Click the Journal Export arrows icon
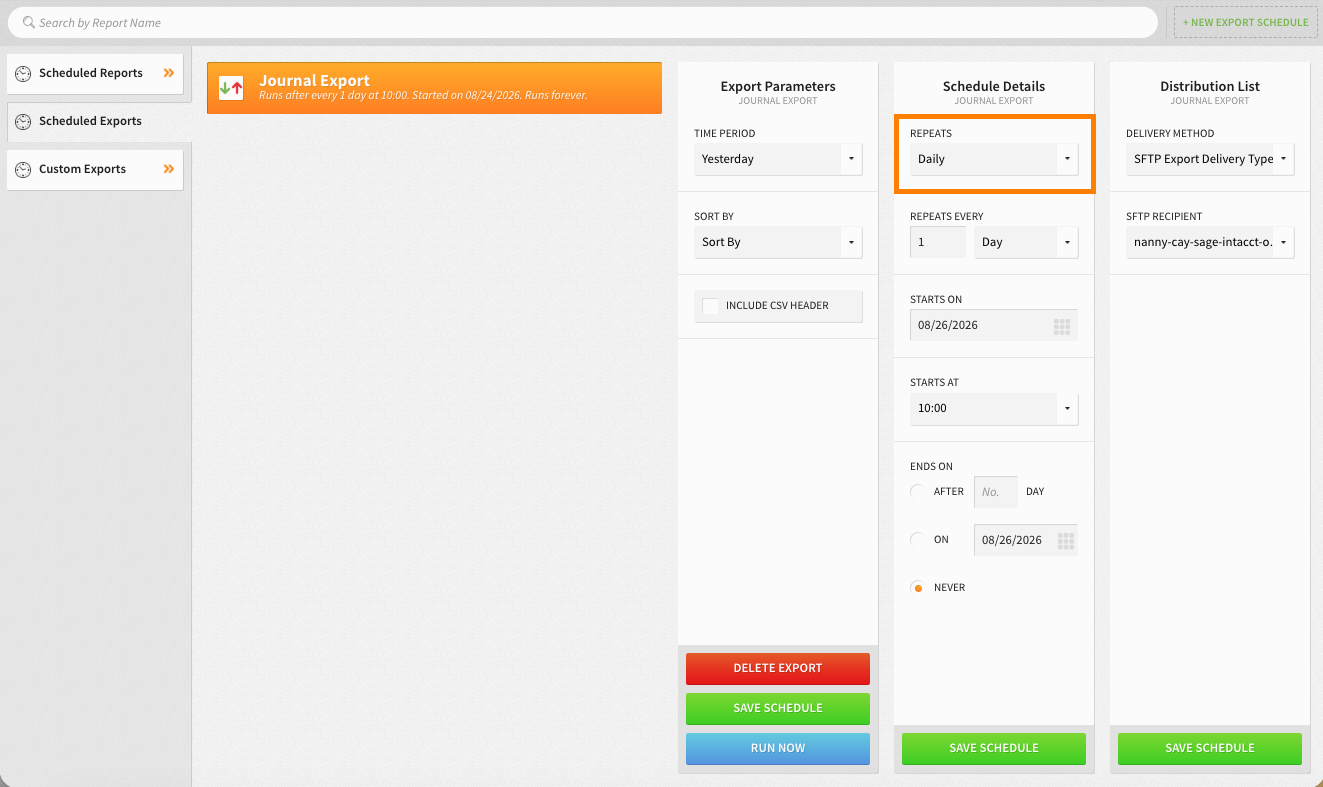The width and height of the screenshot is (1323, 787). (x=231, y=88)
